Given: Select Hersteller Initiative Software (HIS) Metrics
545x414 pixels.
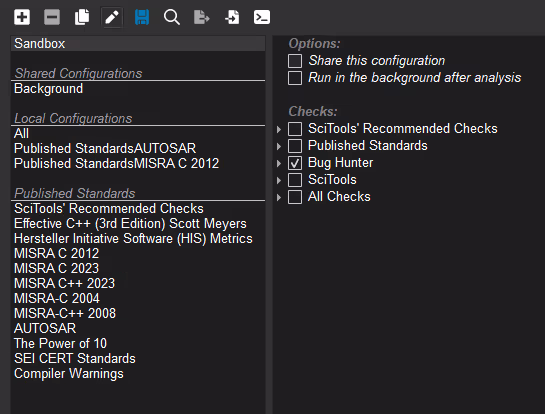Looking at the screenshot, I should [x=138, y=238].
